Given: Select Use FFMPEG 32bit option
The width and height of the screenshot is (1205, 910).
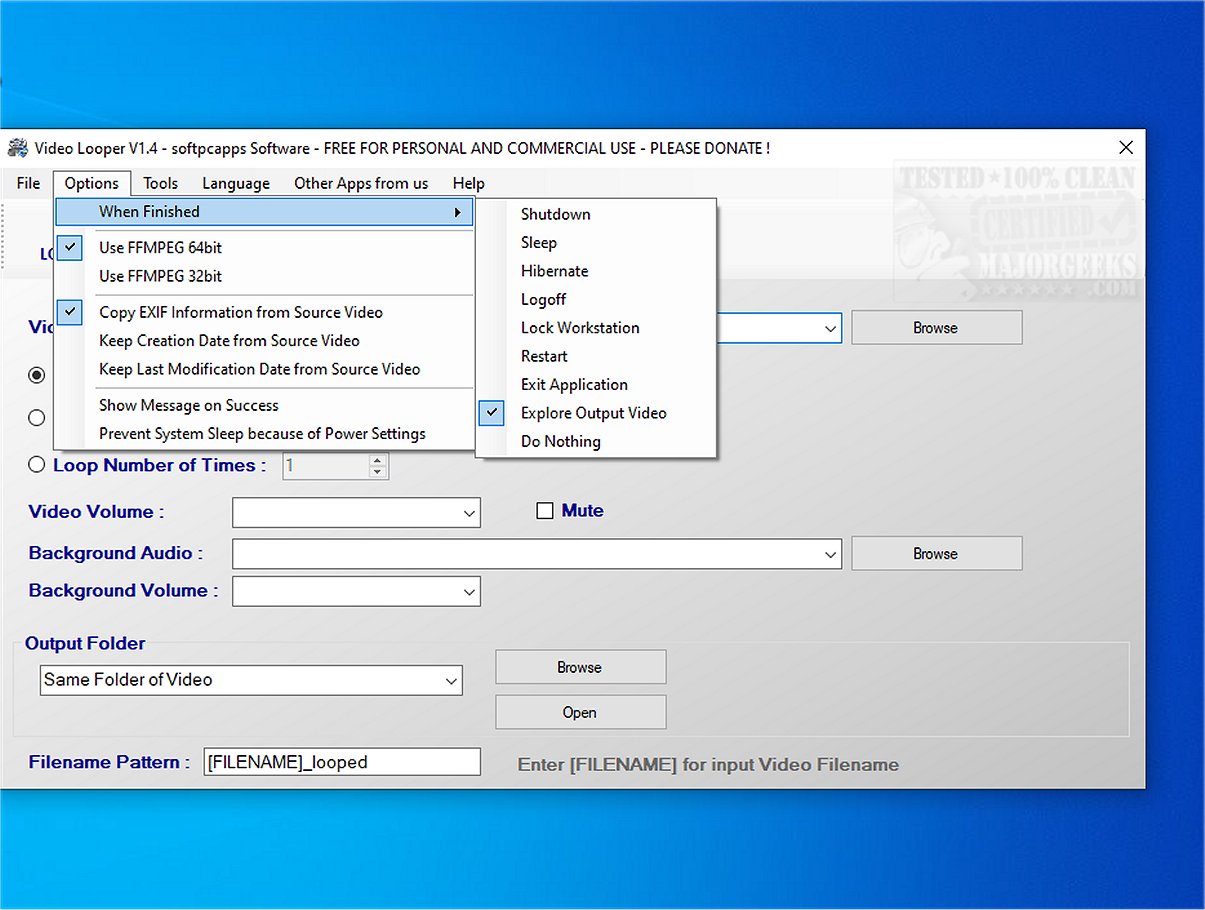Looking at the screenshot, I should tap(264, 276).
